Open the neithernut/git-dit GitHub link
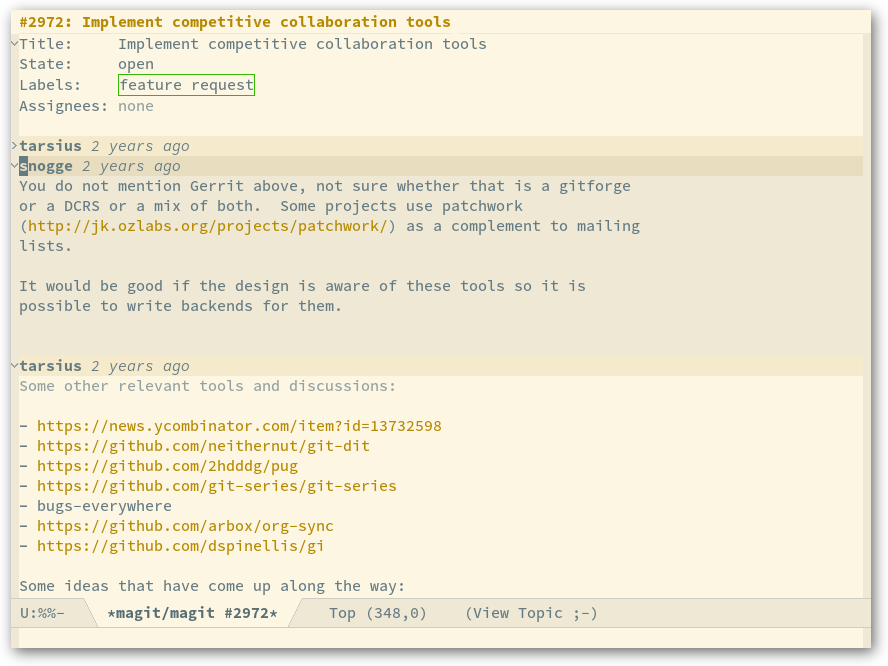The height and width of the screenshot is (666, 888). 203,446
